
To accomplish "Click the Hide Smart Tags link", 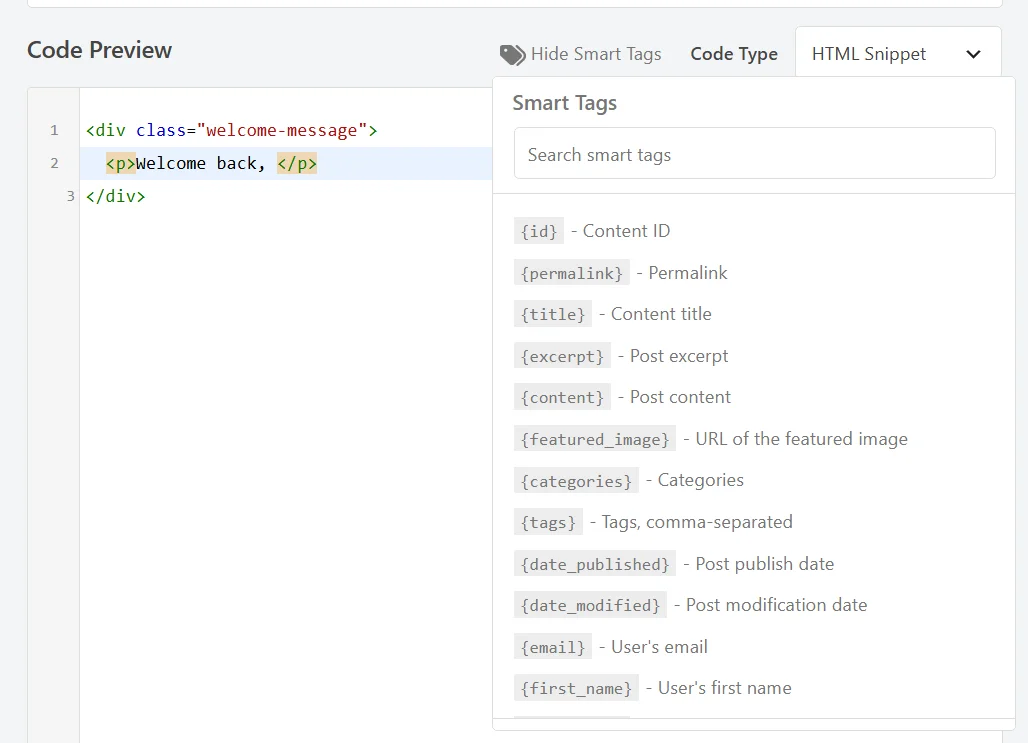I will 580,54.
